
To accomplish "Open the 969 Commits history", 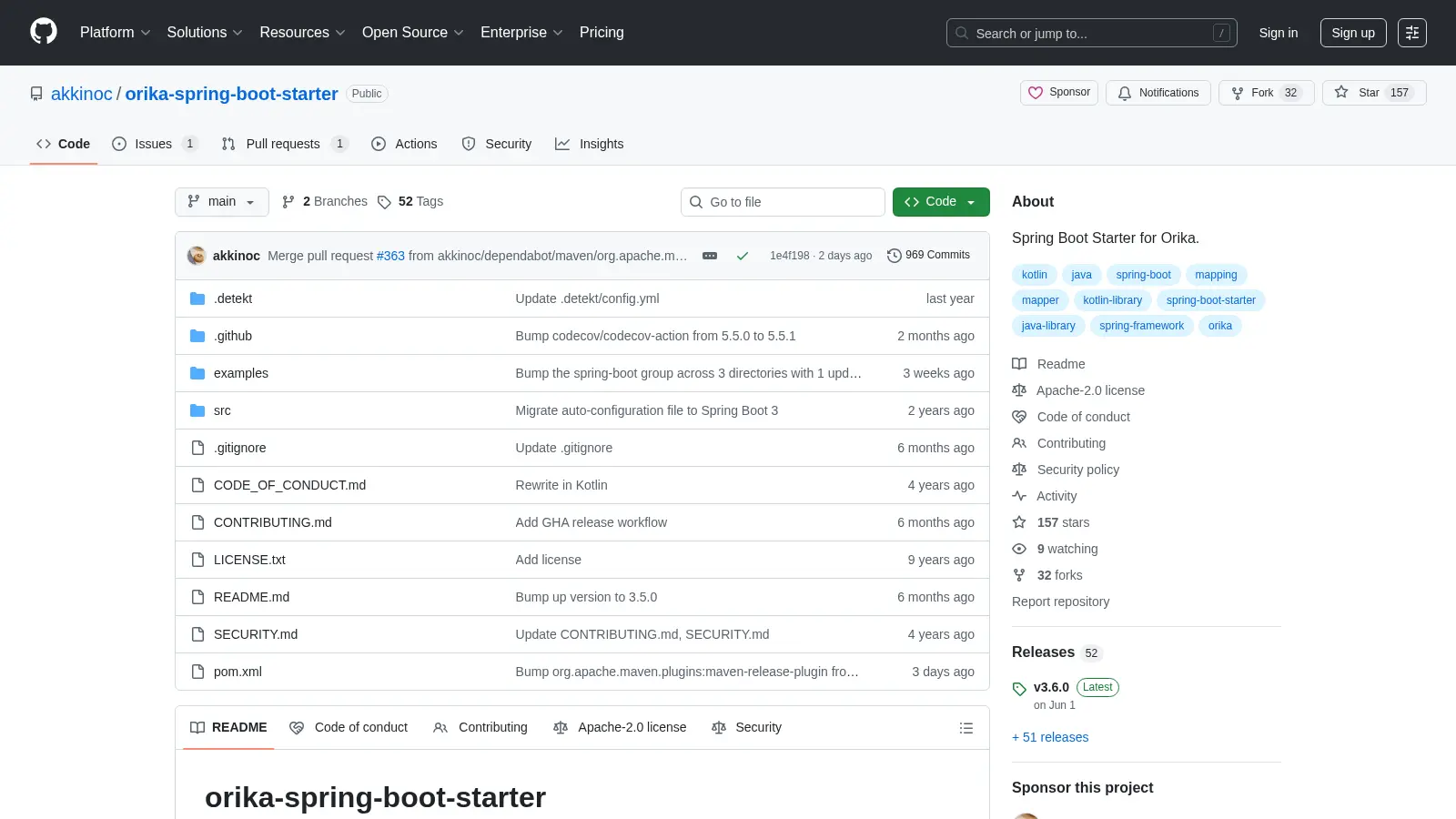I will click(x=928, y=255).
